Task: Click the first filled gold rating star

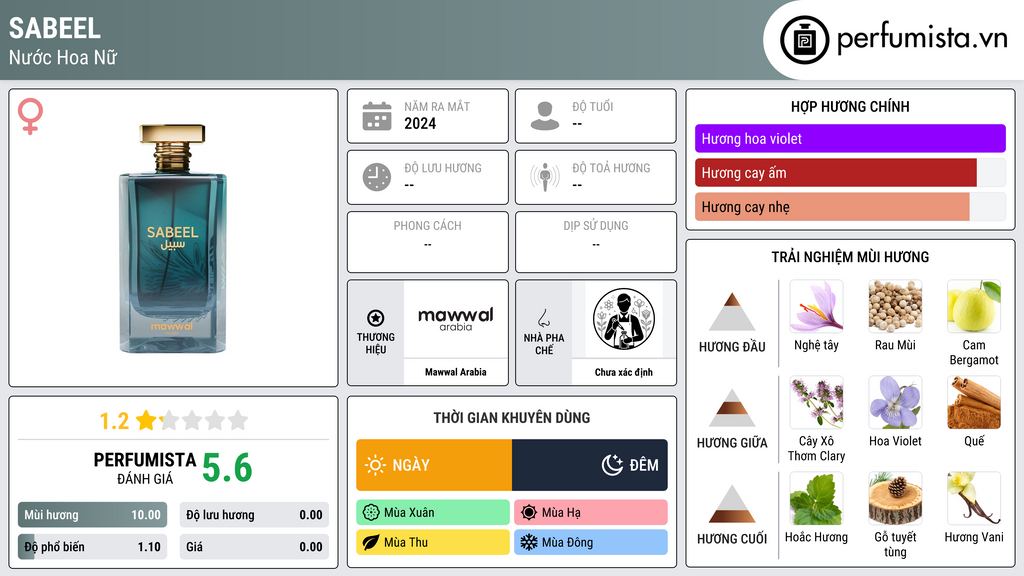Action: click(146, 420)
